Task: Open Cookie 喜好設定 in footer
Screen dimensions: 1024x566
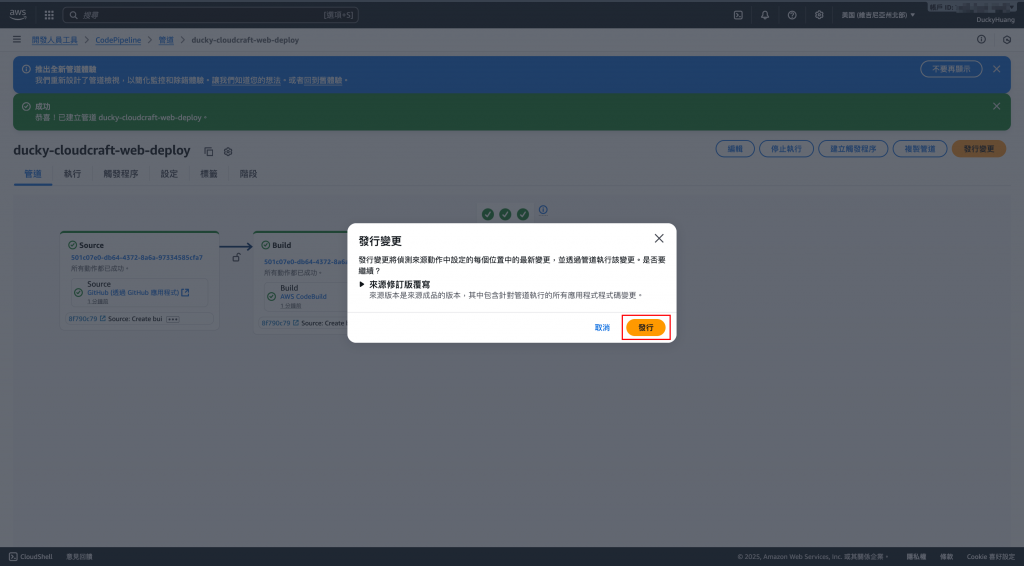Action: (991, 557)
